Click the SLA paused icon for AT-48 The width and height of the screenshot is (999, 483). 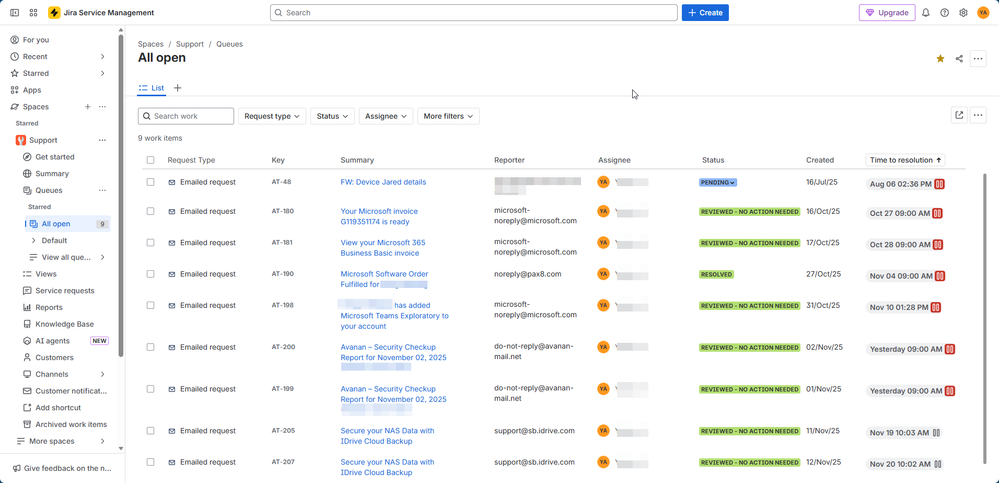[x=939, y=184]
